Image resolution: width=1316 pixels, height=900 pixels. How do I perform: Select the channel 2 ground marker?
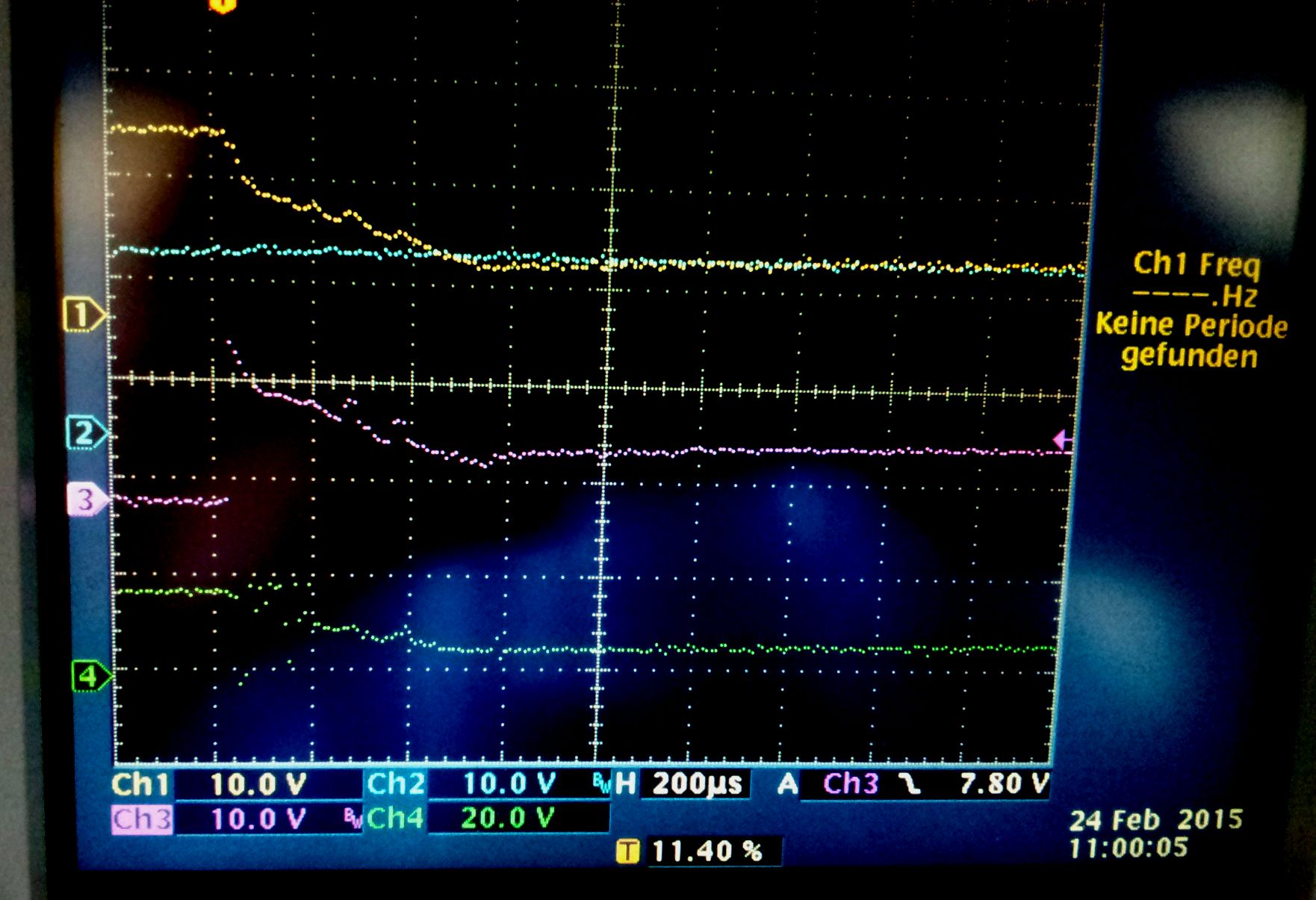tap(87, 432)
